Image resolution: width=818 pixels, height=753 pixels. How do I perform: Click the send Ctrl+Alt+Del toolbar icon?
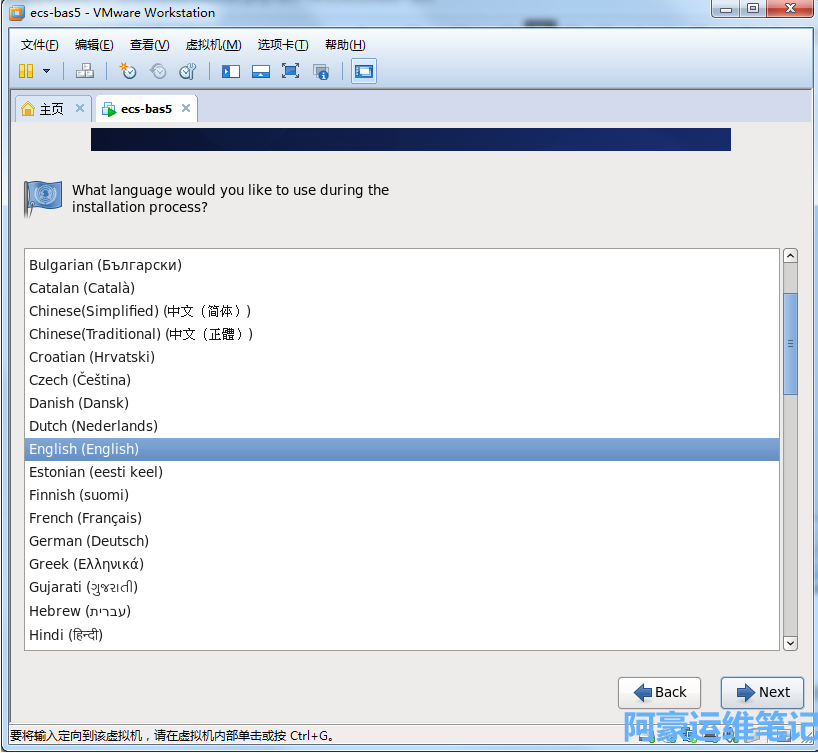[x=85, y=71]
